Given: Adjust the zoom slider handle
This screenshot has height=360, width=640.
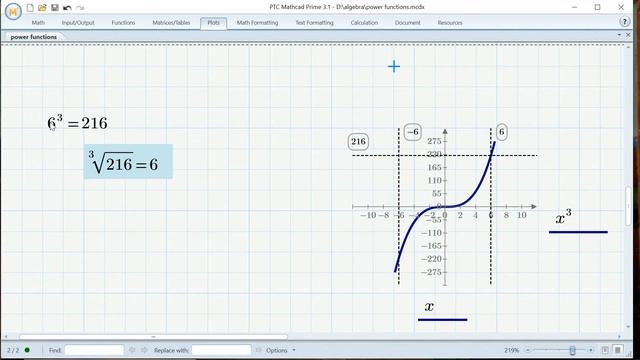Looking at the screenshot, I should [x=572, y=350].
